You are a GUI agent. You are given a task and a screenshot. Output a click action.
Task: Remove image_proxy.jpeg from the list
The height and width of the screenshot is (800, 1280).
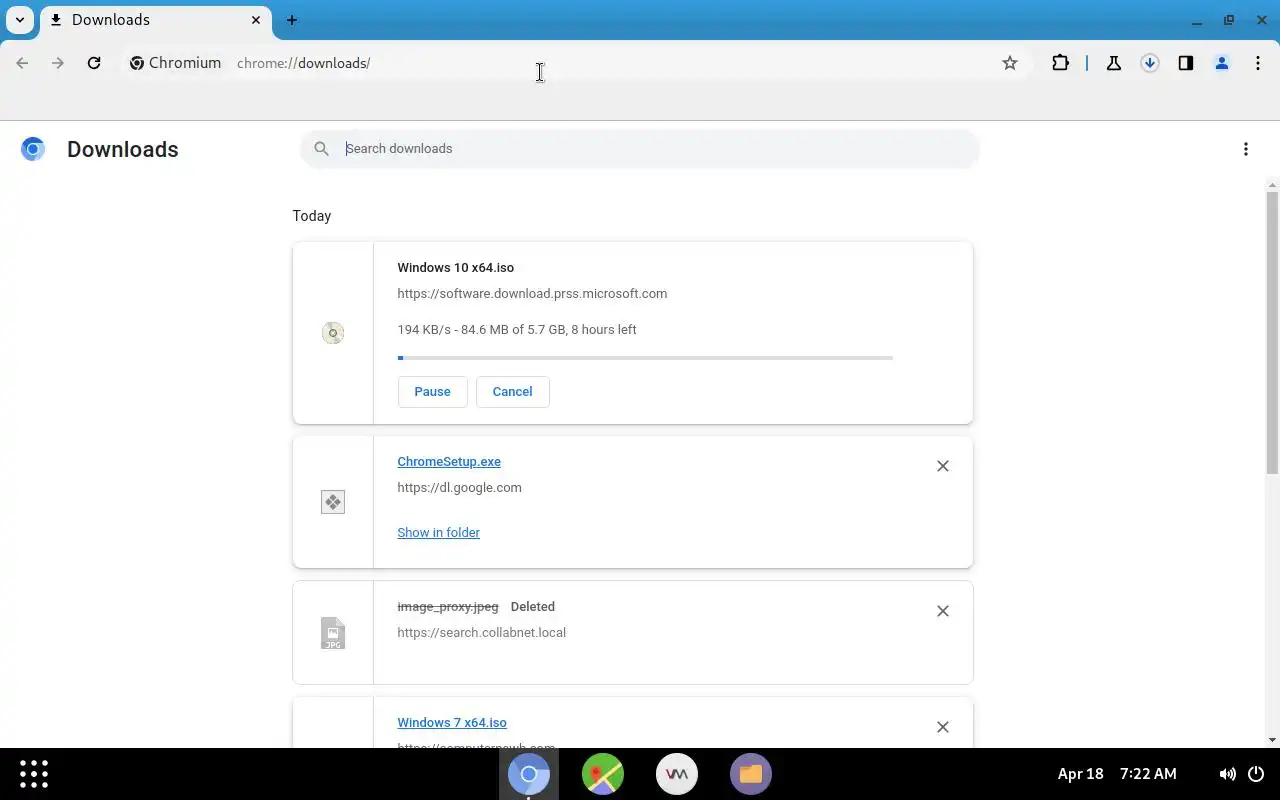point(943,611)
